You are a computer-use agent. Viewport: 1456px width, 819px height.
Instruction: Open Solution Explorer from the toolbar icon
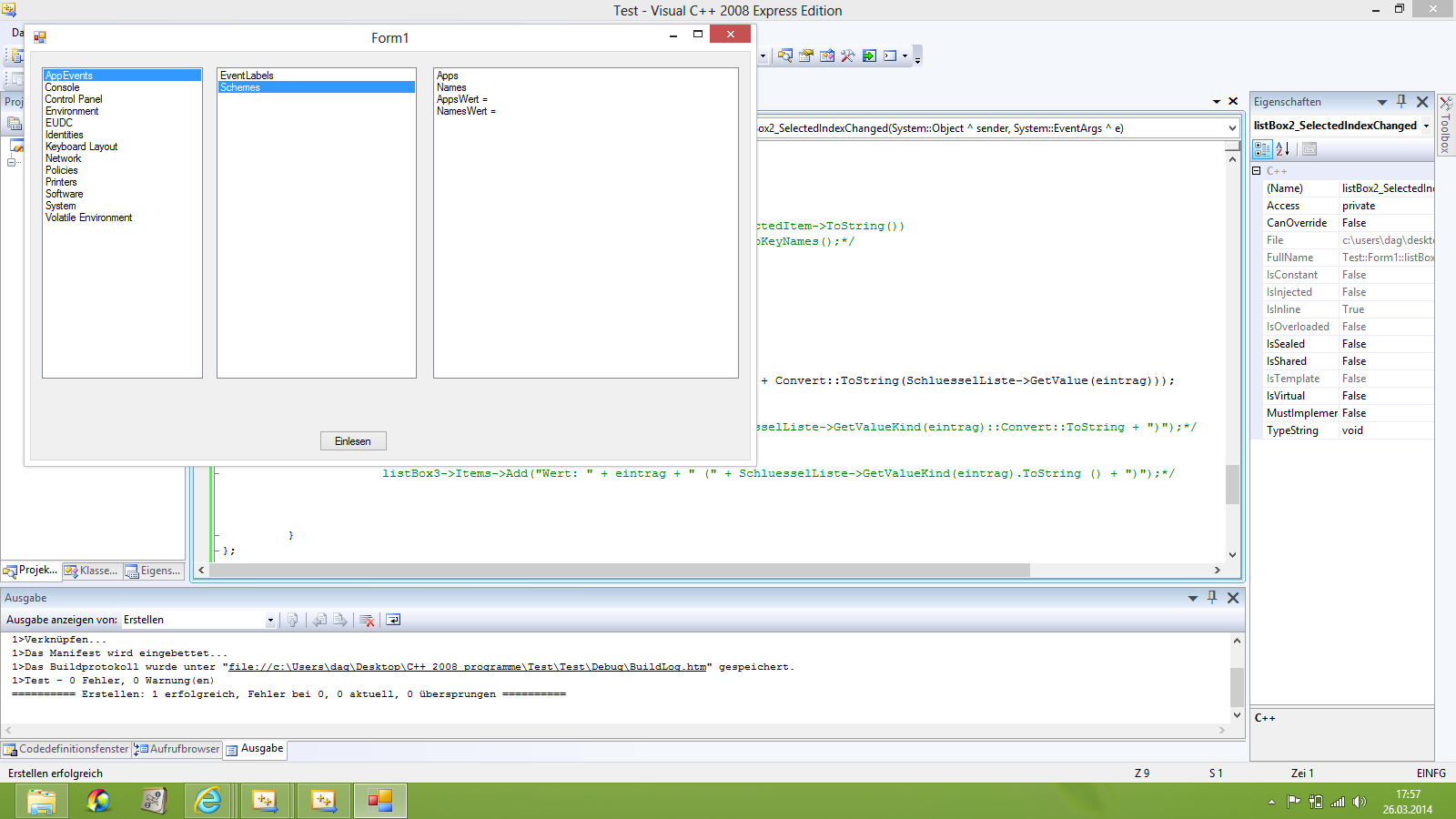coord(784,56)
